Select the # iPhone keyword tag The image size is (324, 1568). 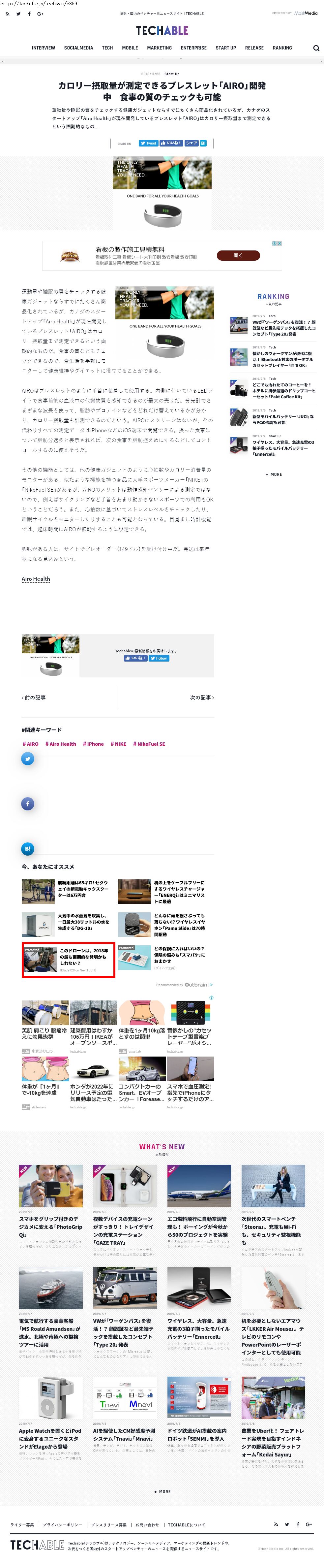pos(94,744)
